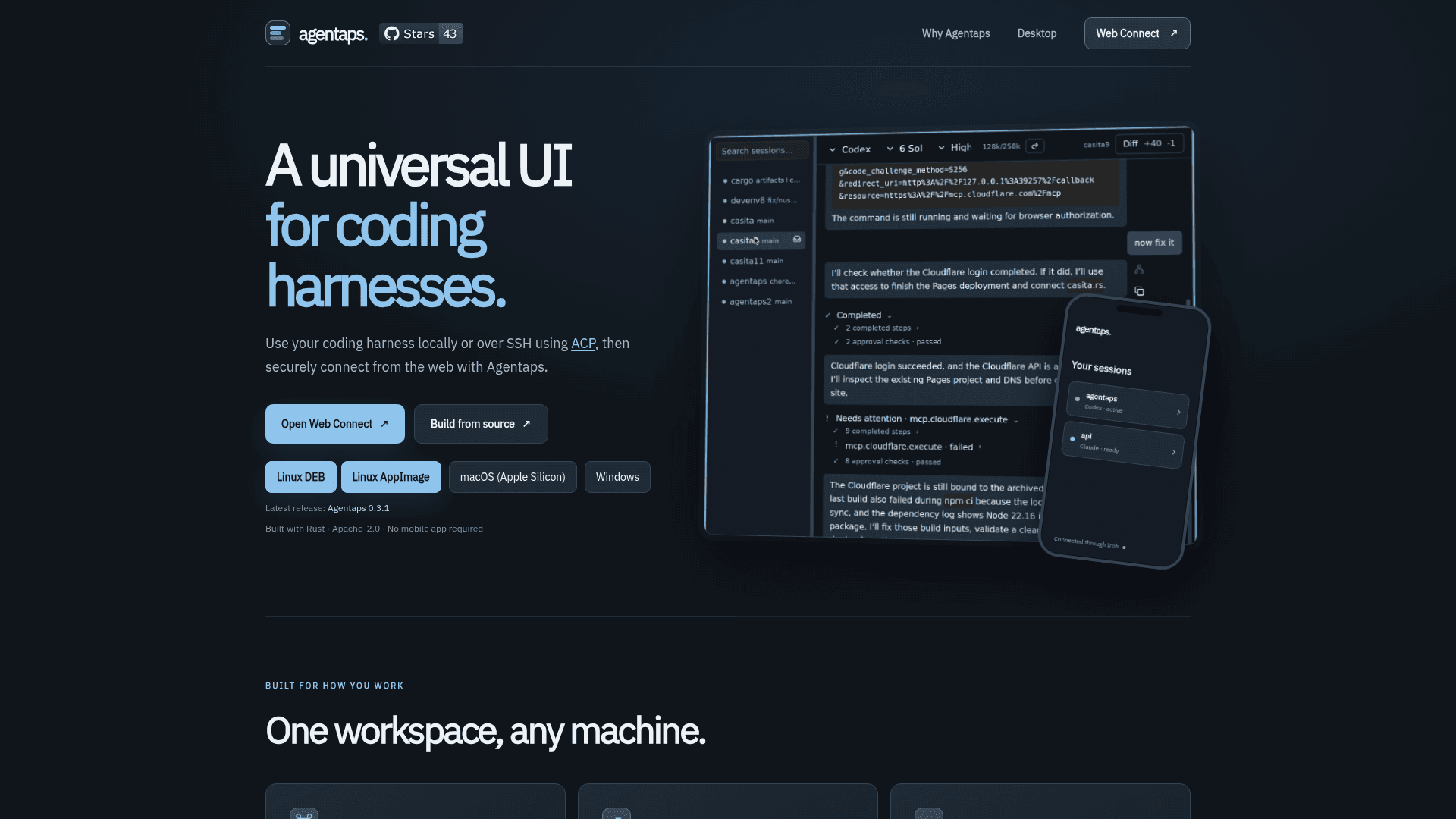This screenshot has height=819, width=1456.
Task: Collapse the Completed section
Action: (859, 315)
